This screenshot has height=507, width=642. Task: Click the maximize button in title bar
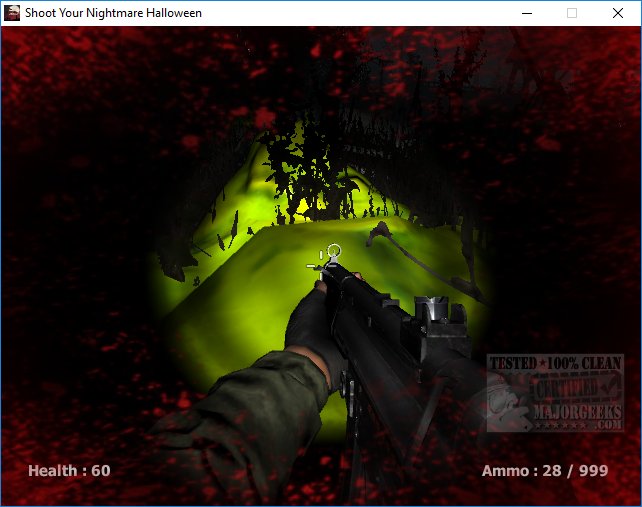pos(572,13)
